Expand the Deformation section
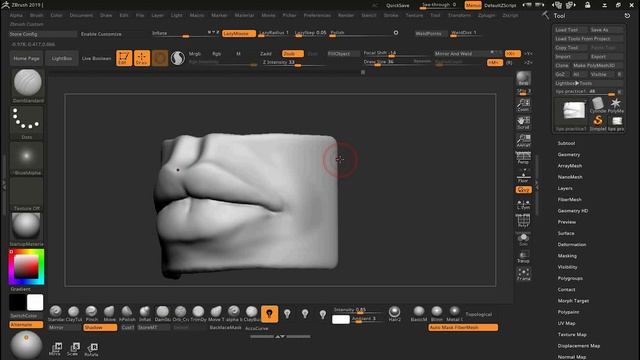This screenshot has width=640, height=360. [572, 244]
